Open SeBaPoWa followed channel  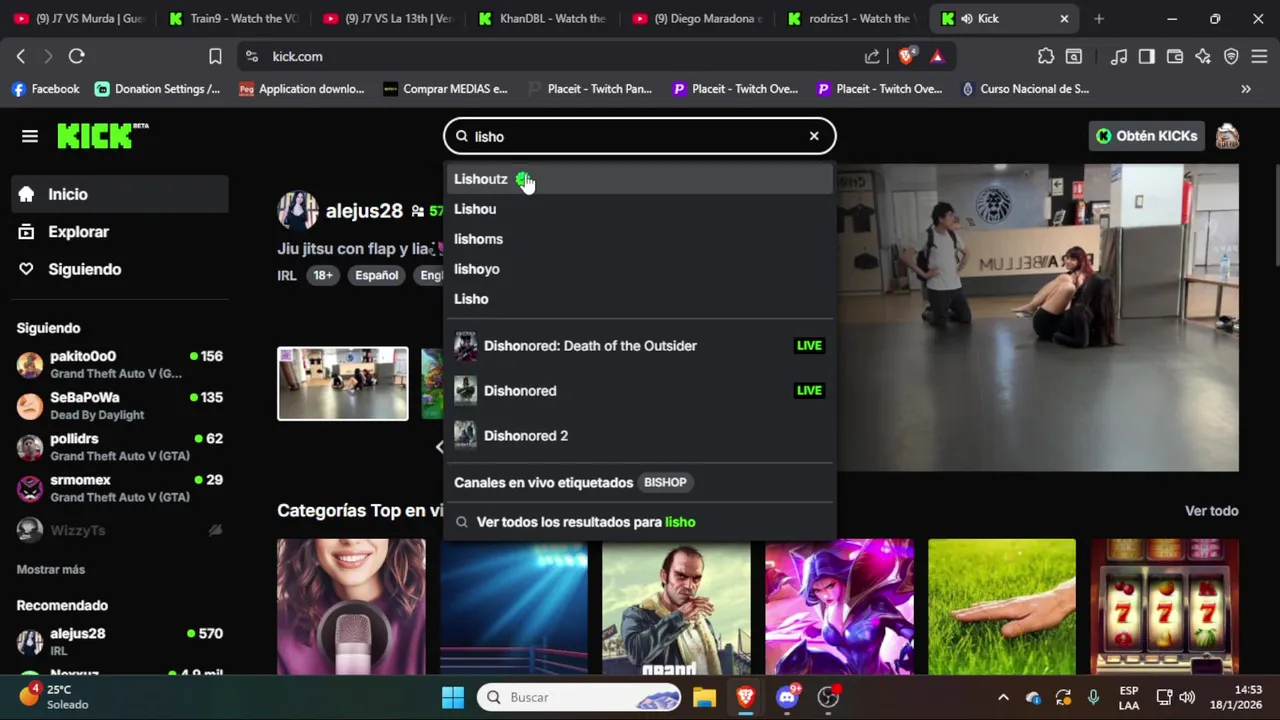click(x=120, y=405)
